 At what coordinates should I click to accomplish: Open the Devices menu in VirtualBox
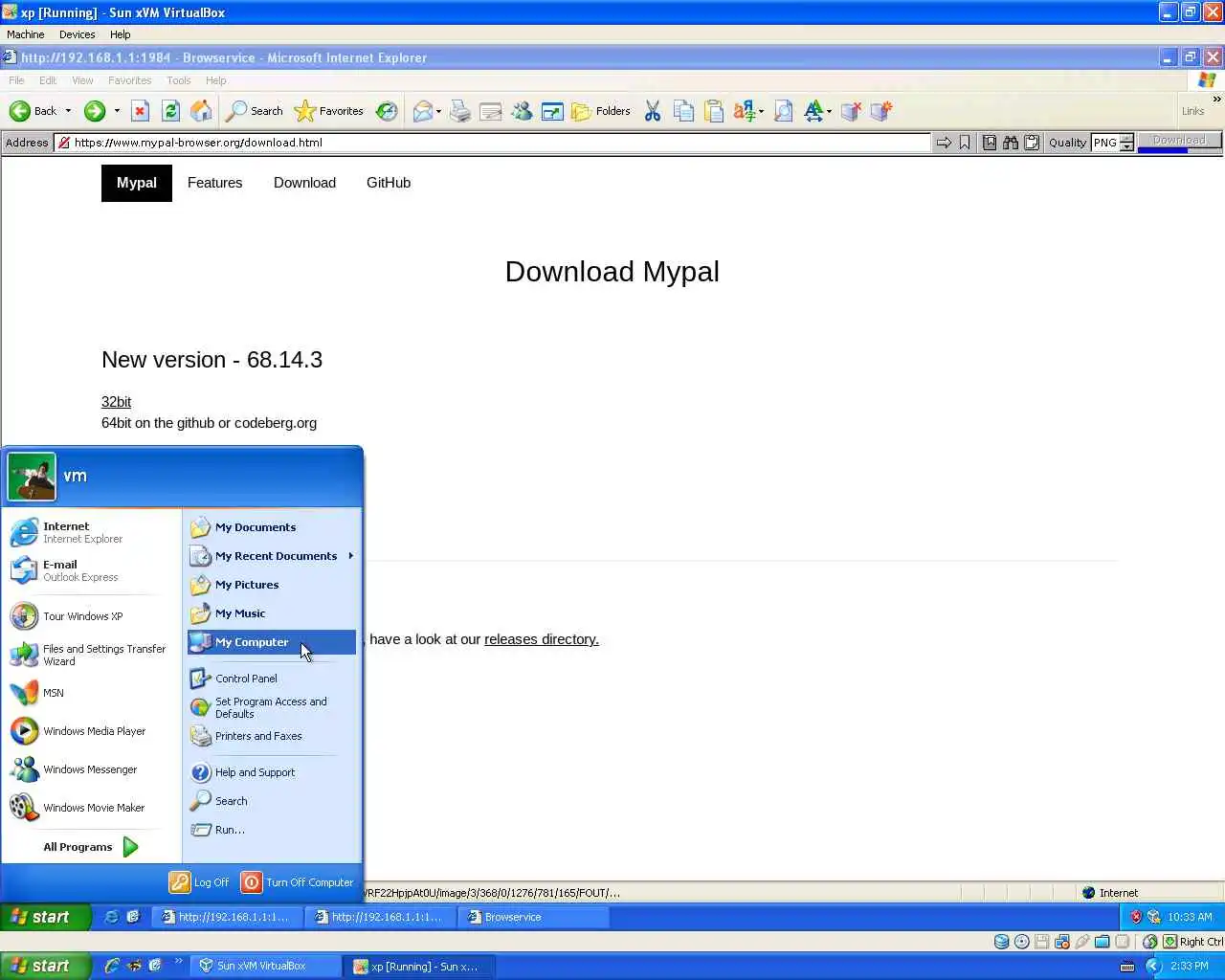tap(77, 34)
